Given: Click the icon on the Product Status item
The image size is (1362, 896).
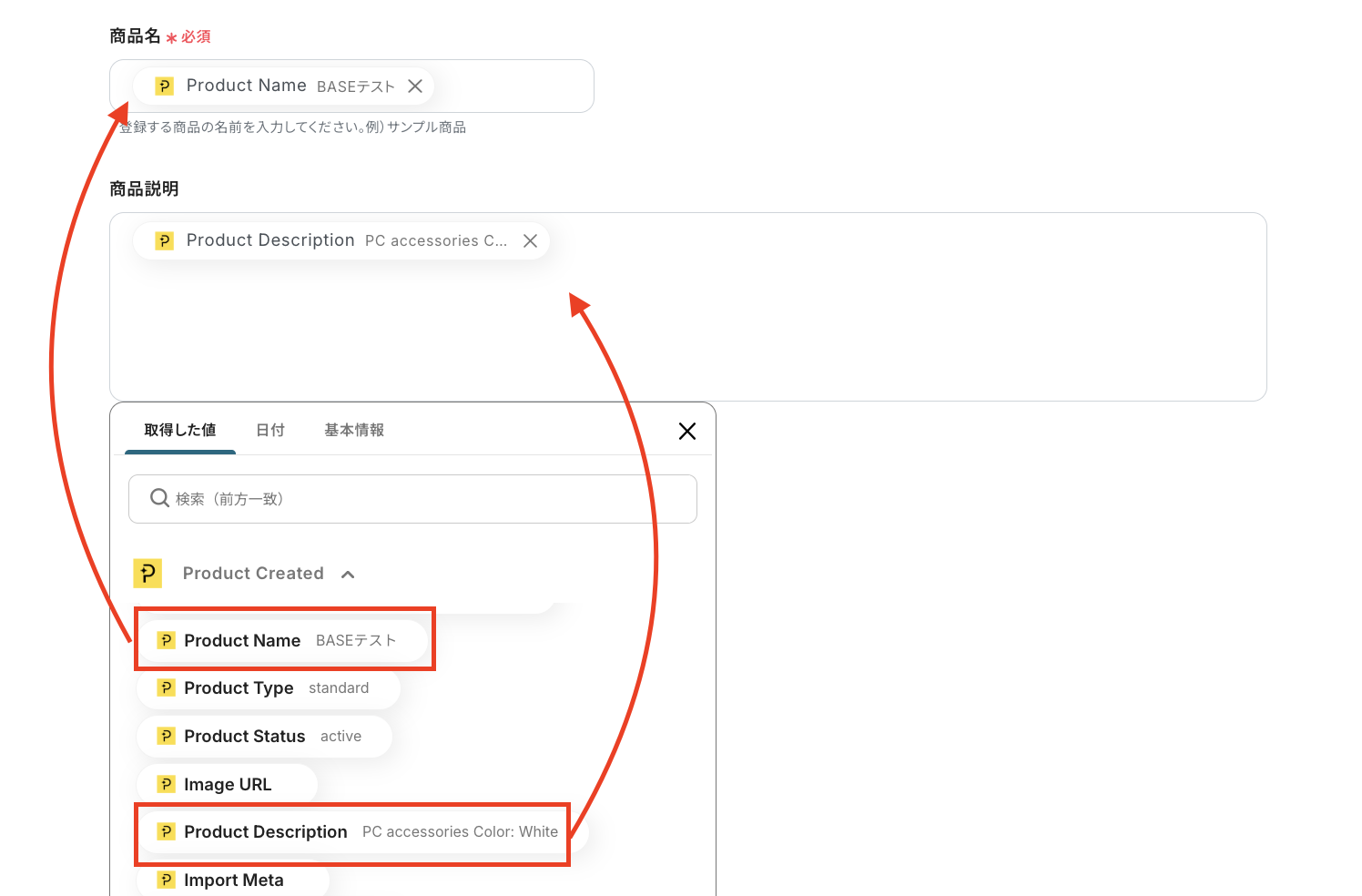Looking at the screenshot, I should click(x=166, y=736).
